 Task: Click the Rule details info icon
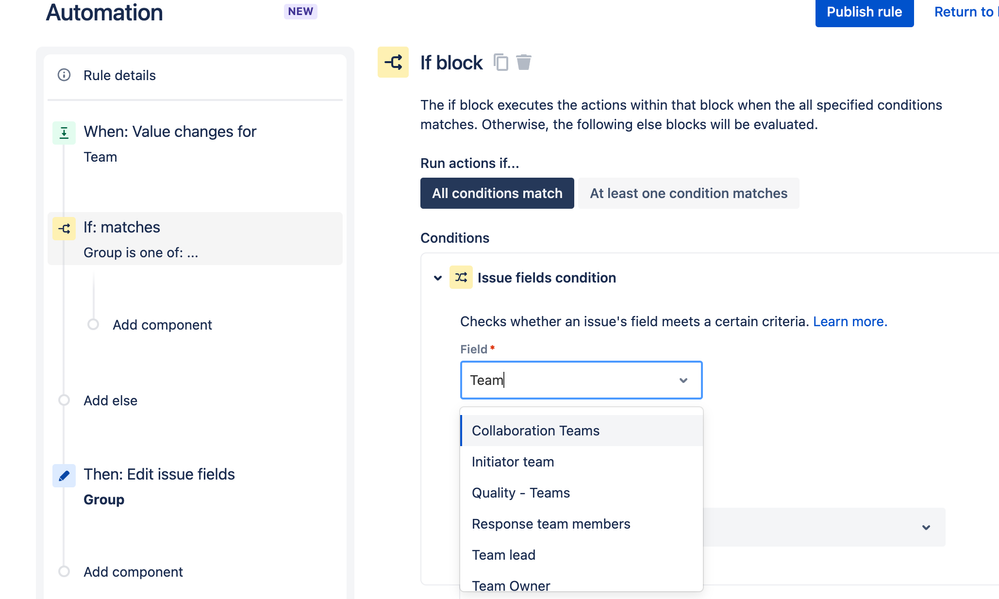click(x=64, y=75)
